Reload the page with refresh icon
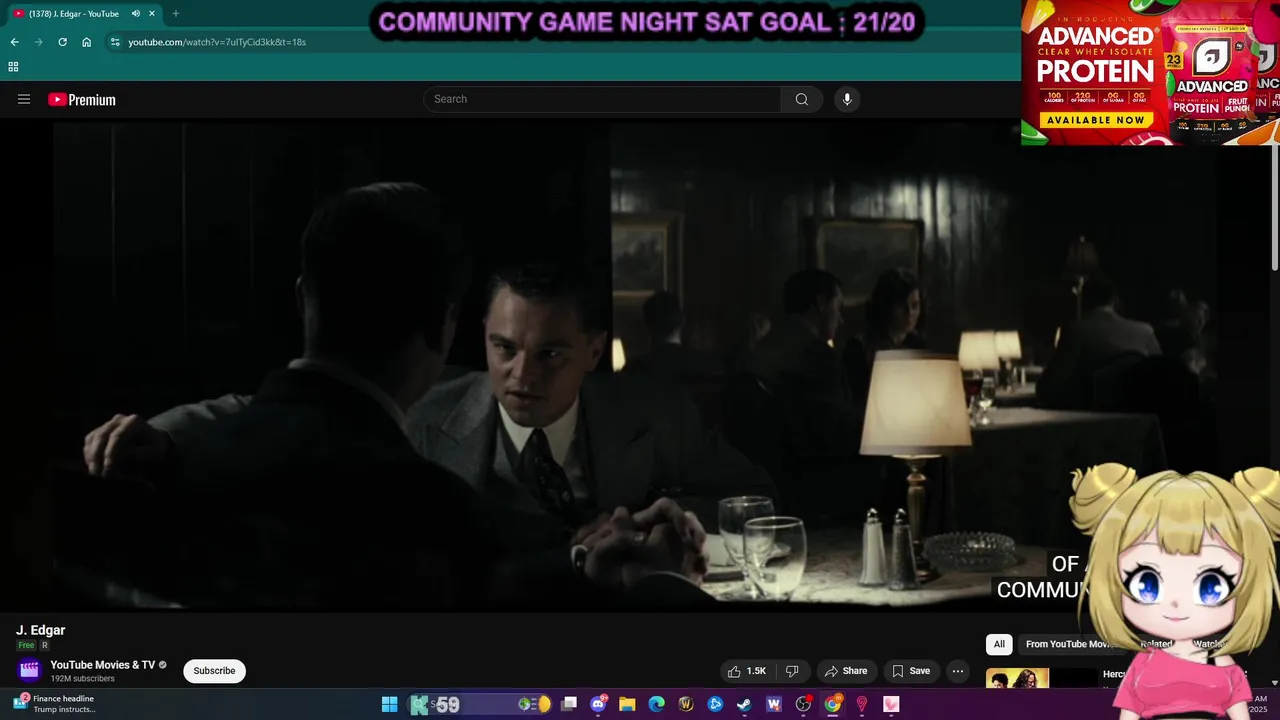This screenshot has width=1280, height=720. point(62,42)
